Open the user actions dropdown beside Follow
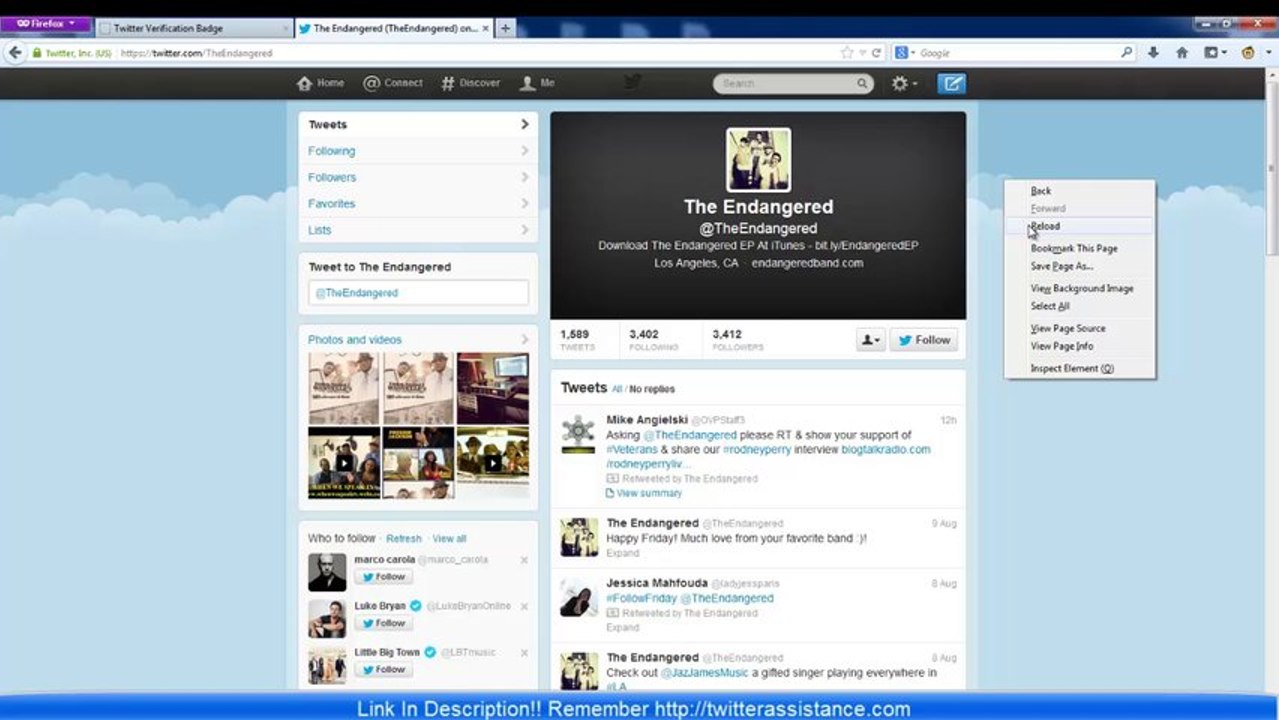This screenshot has height=720, width=1279. point(871,340)
